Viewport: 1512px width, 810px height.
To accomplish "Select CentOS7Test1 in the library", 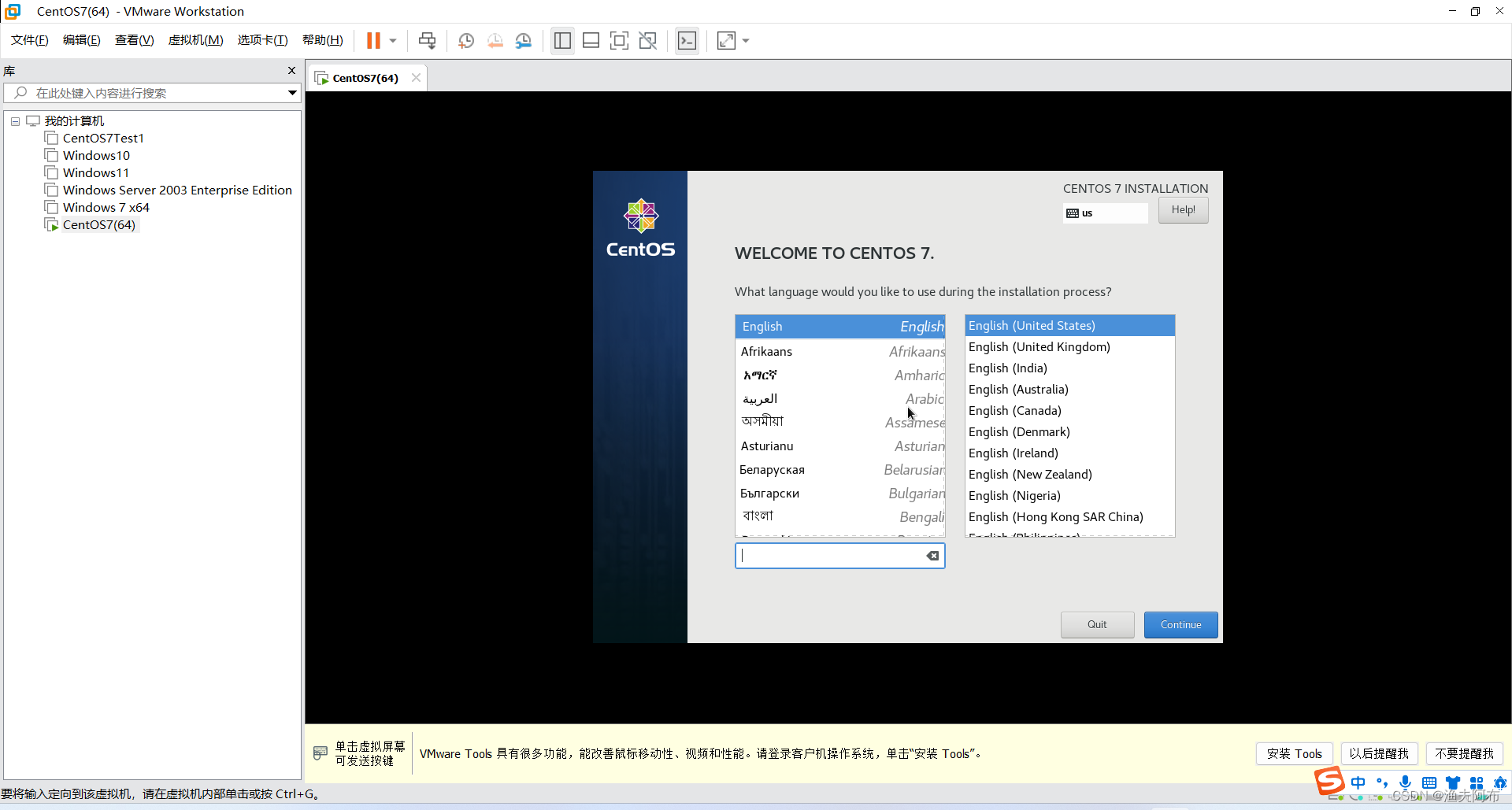I will click(103, 138).
